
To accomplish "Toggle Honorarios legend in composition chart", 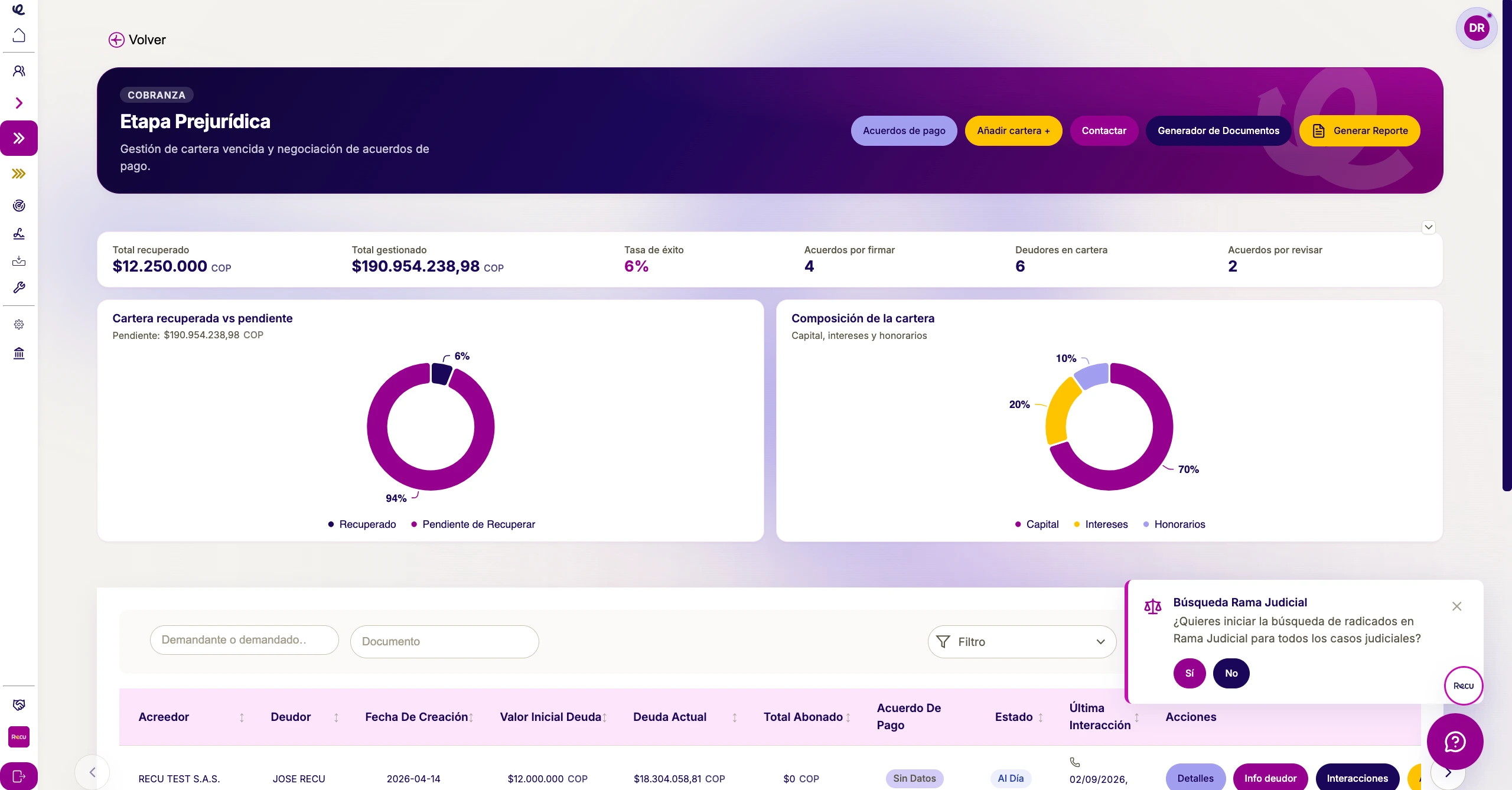I will point(1174,524).
